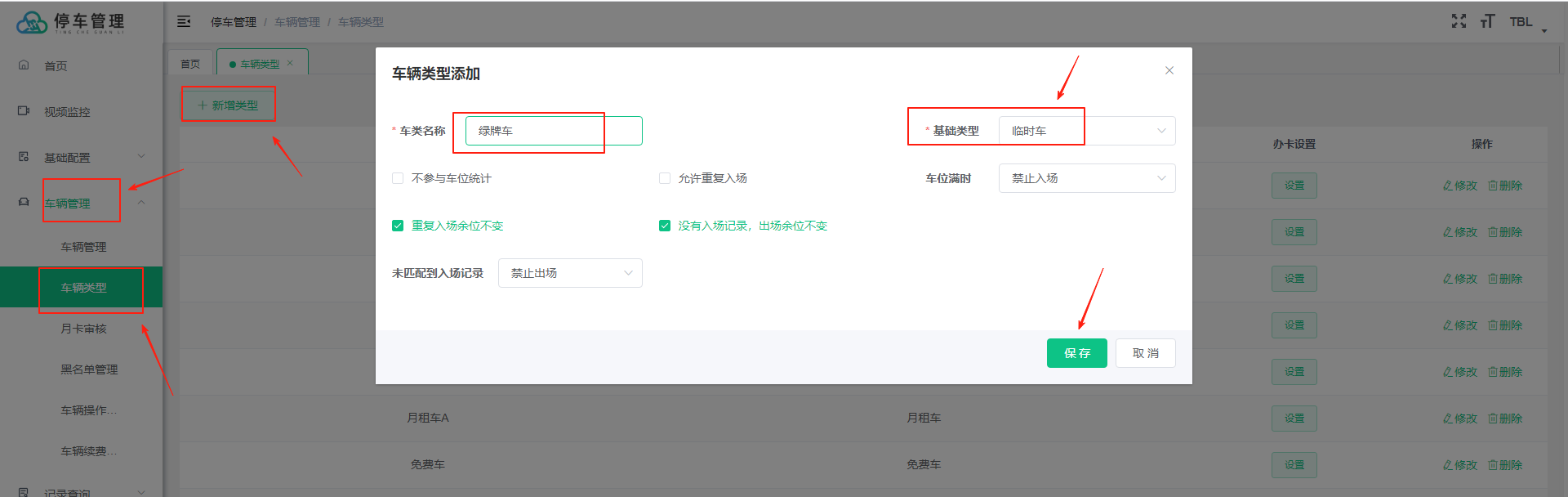Image resolution: width=1568 pixels, height=497 pixels.
Task: Click plus icon on 新增类型 button
Action: pos(203,105)
